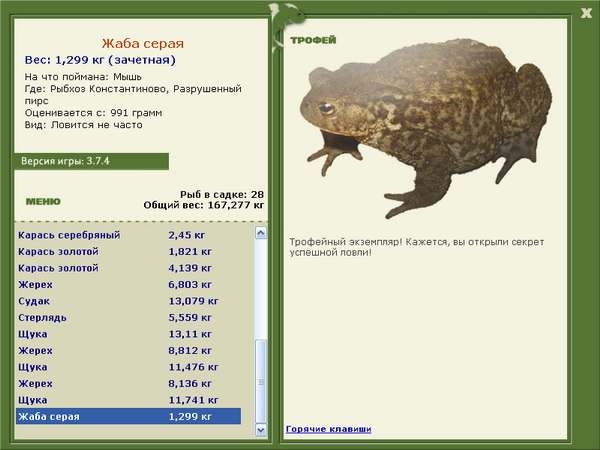Select Жерех 6,803 кг entry
The width and height of the screenshot is (600, 450).
129,284
